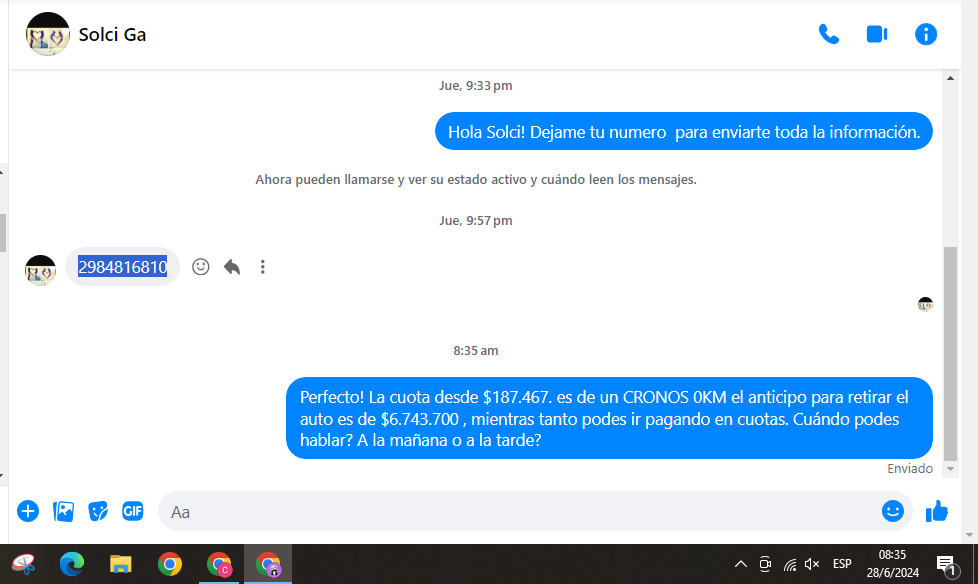Screen dimensions: 978x584
Task: Open Solci Ga's profile name in the header
Action: pyautogui.click(x=112, y=34)
